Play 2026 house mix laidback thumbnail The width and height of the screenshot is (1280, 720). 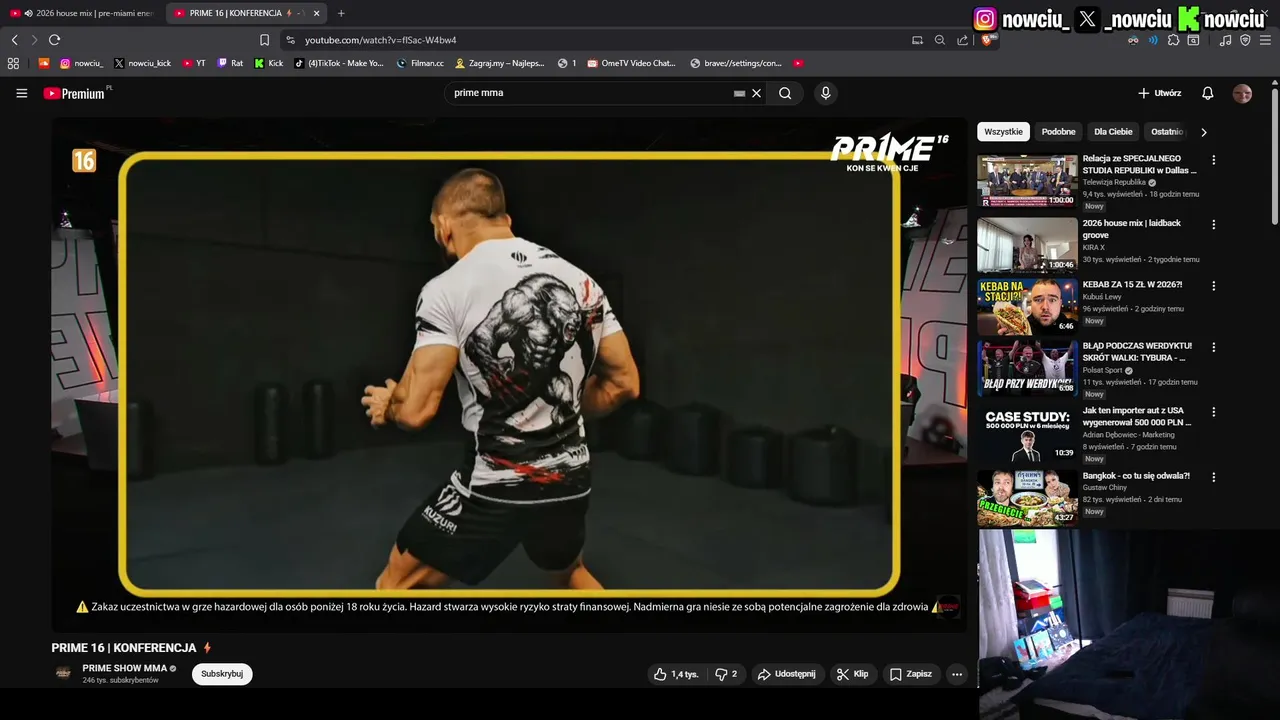pyautogui.click(x=1027, y=245)
